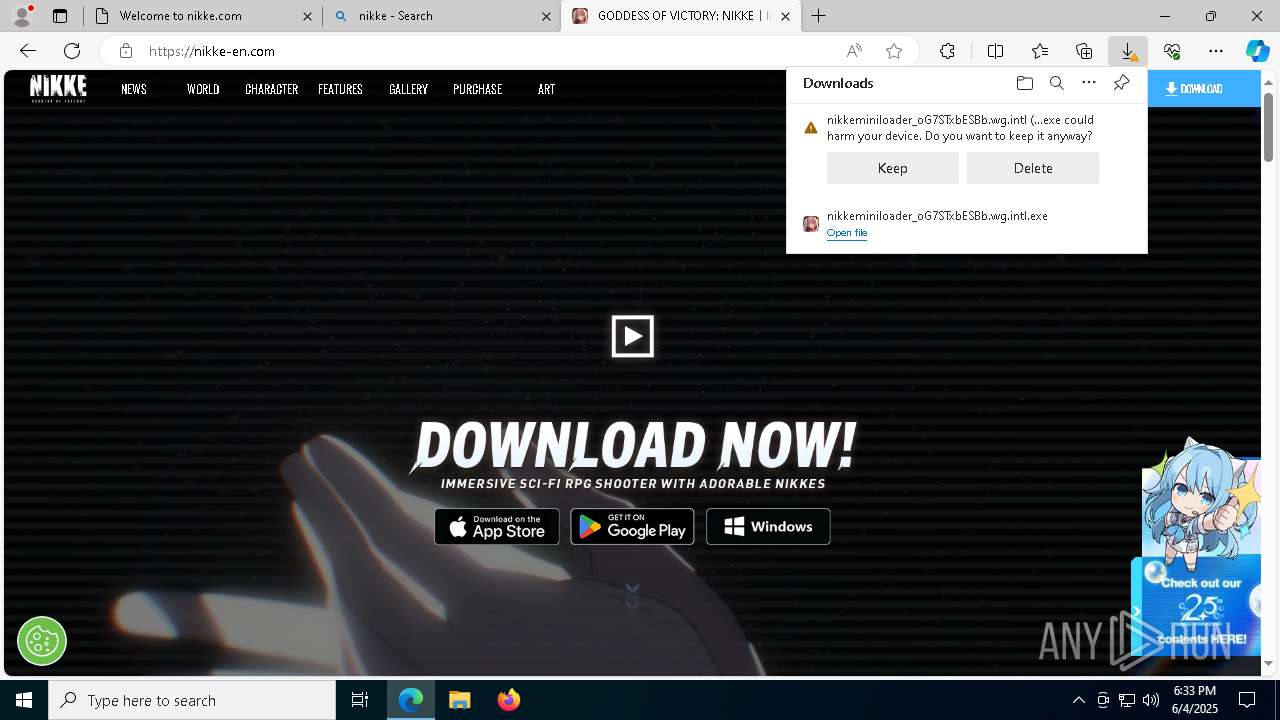Image resolution: width=1280 pixels, height=720 pixels.
Task: Click App Store download badge
Action: point(497,527)
